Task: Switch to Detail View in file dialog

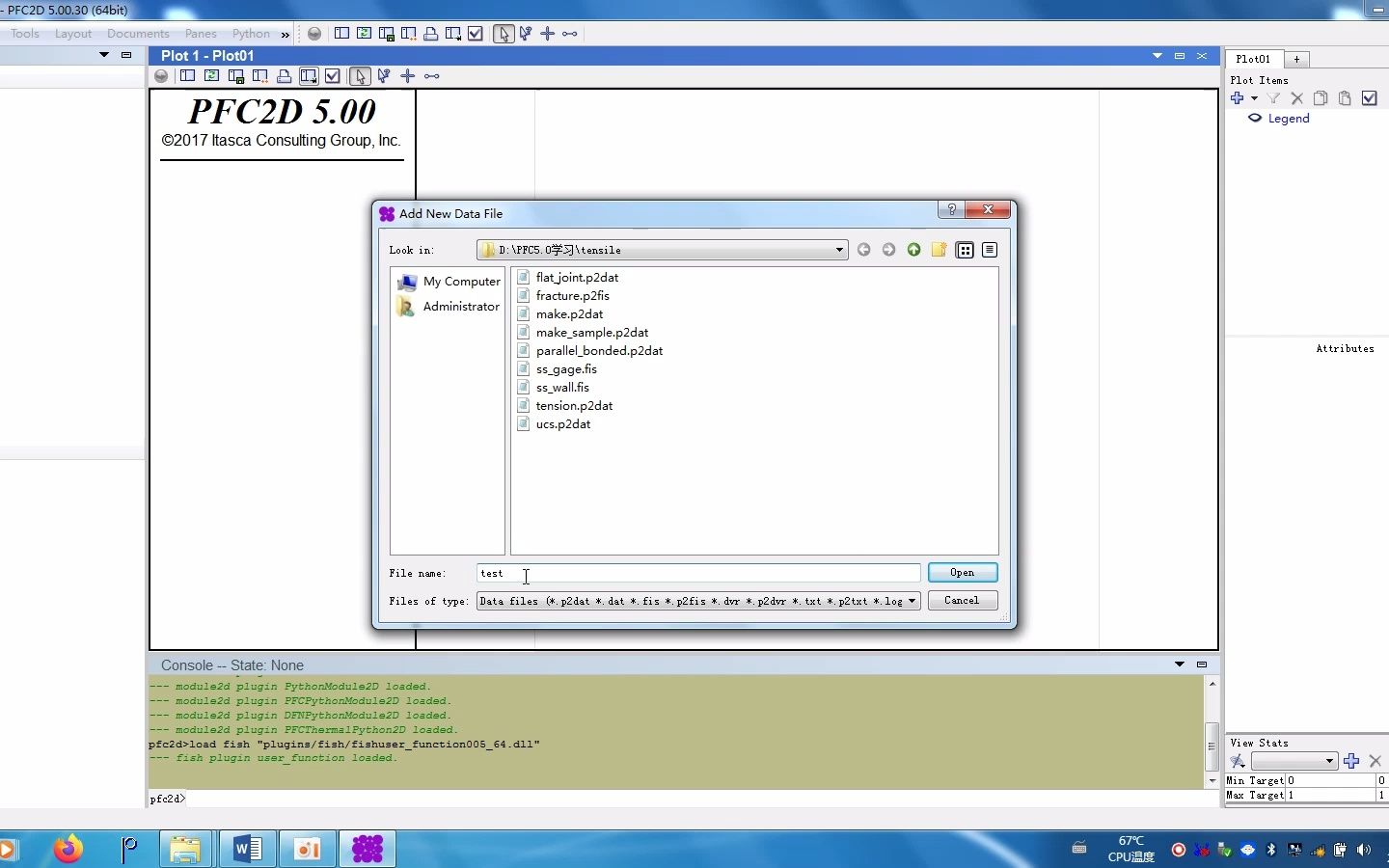Action: click(990, 250)
